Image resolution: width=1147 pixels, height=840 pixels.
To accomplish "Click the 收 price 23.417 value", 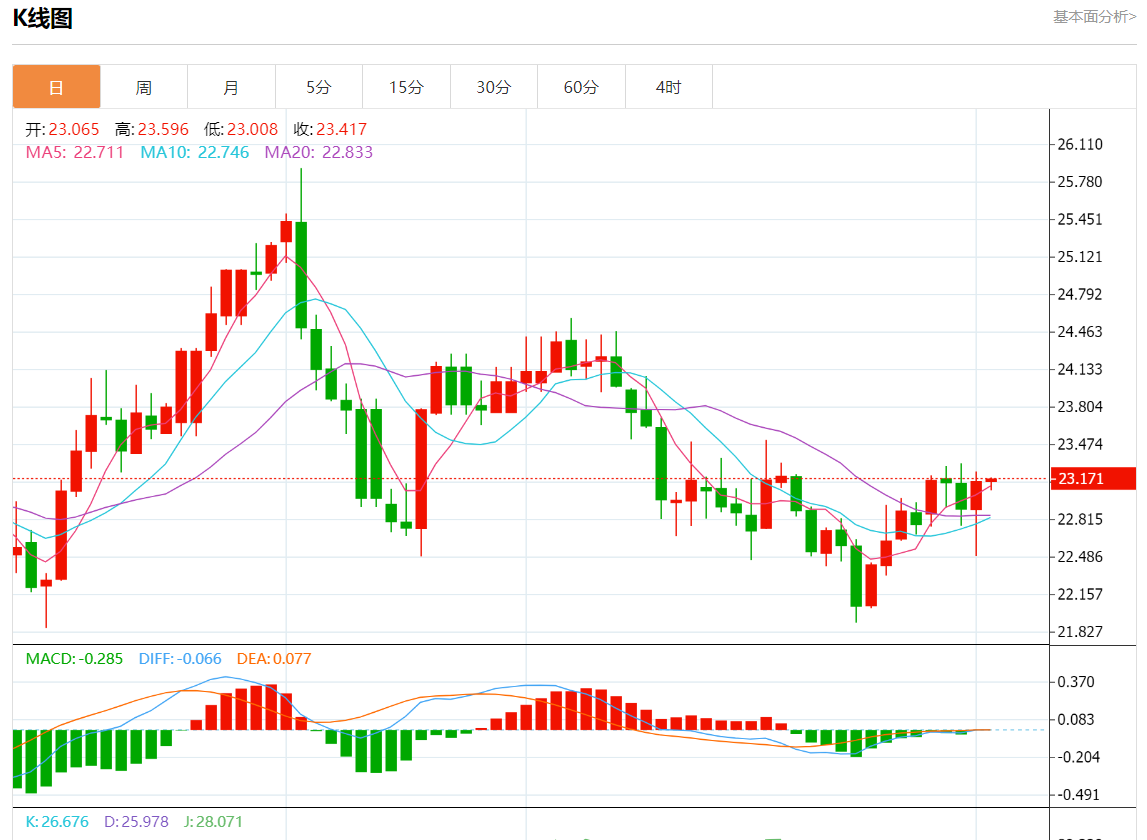I will (x=342, y=130).
